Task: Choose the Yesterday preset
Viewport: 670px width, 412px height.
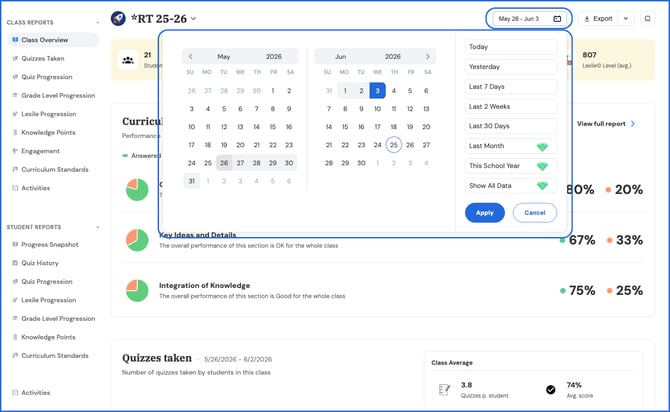Action: [x=511, y=67]
